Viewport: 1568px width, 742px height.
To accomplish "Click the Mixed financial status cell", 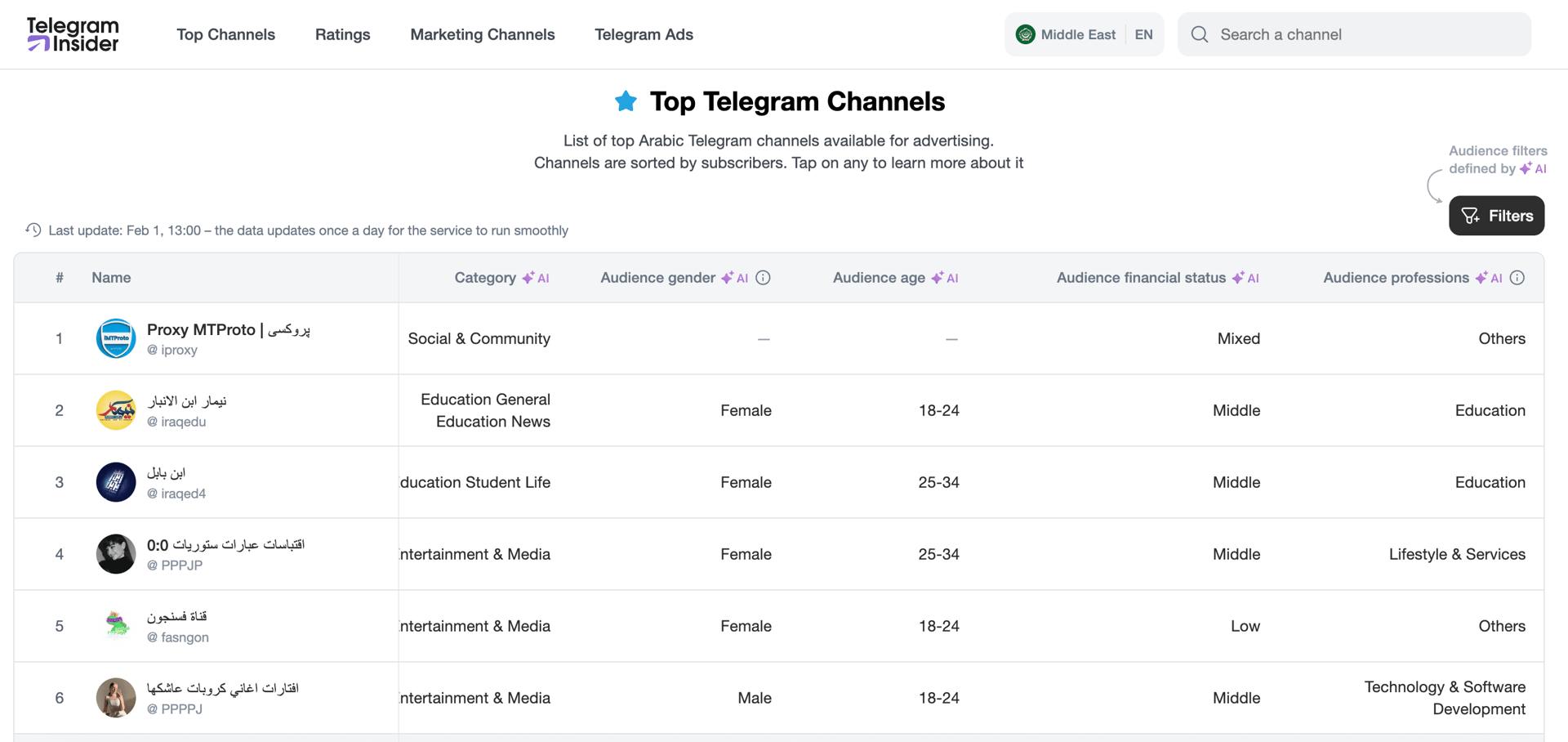I will point(1239,338).
